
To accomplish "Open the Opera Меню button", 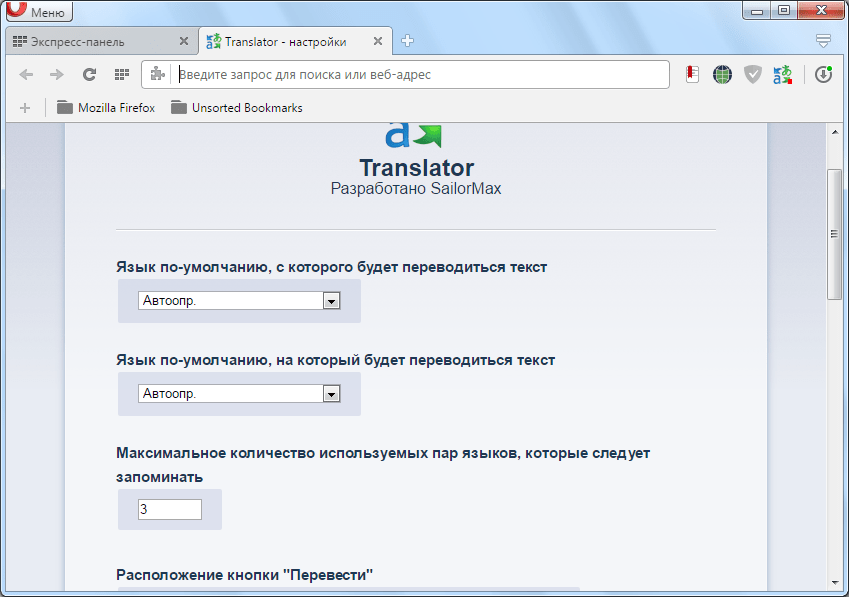I will [x=40, y=13].
